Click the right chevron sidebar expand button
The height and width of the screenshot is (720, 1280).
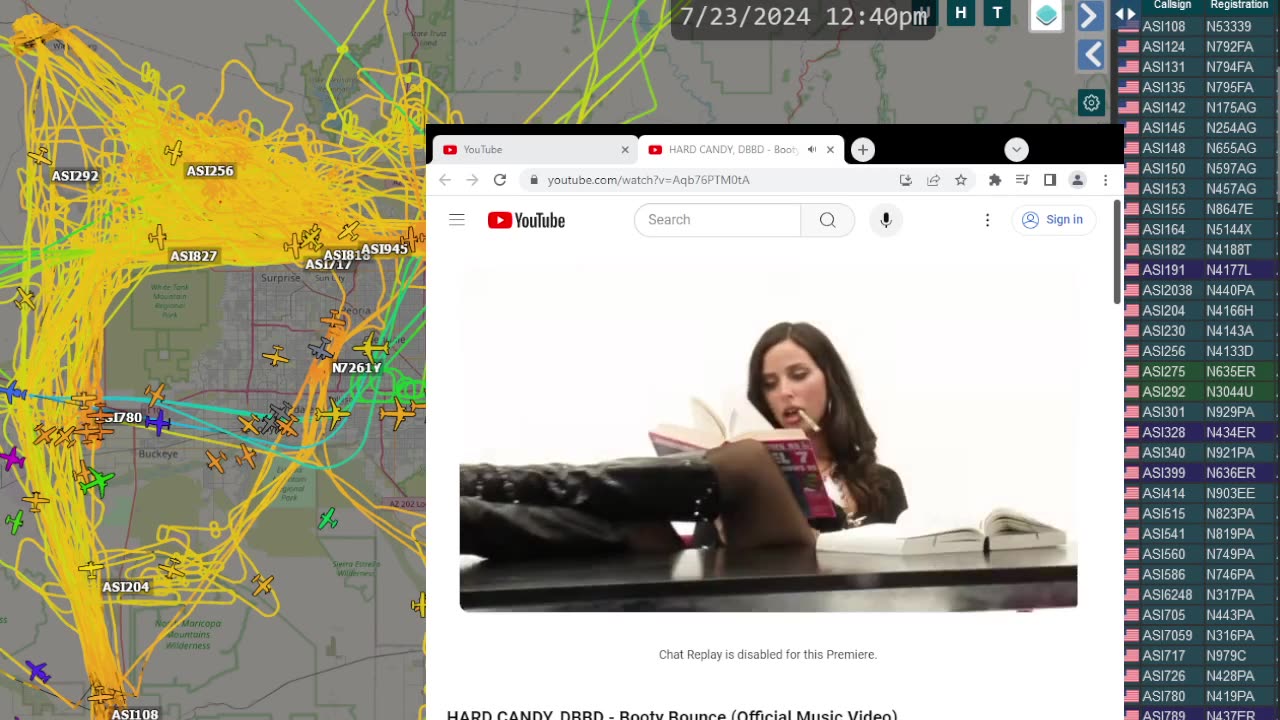pos(1091,15)
